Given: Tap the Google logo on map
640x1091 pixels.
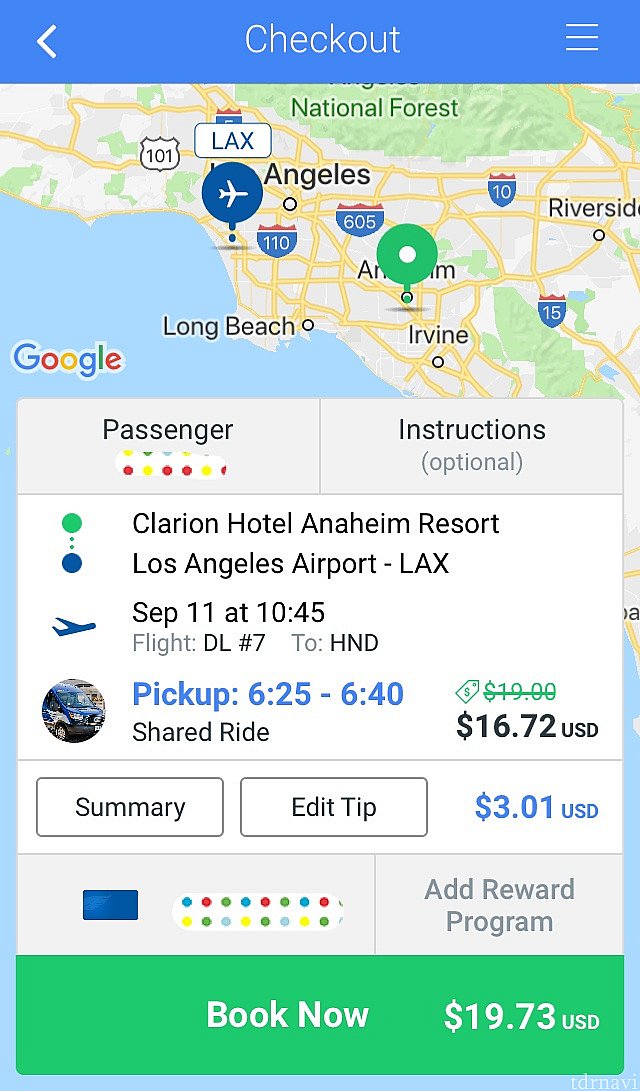Looking at the screenshot, I should 67,360.
